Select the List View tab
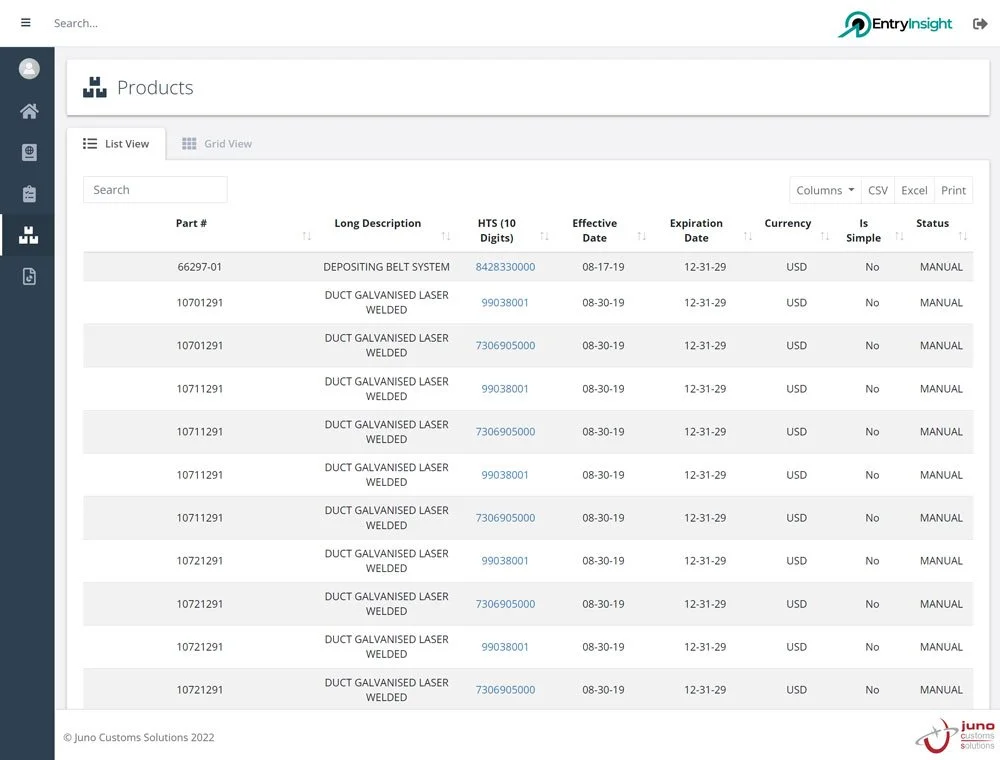 pos(118,143)
